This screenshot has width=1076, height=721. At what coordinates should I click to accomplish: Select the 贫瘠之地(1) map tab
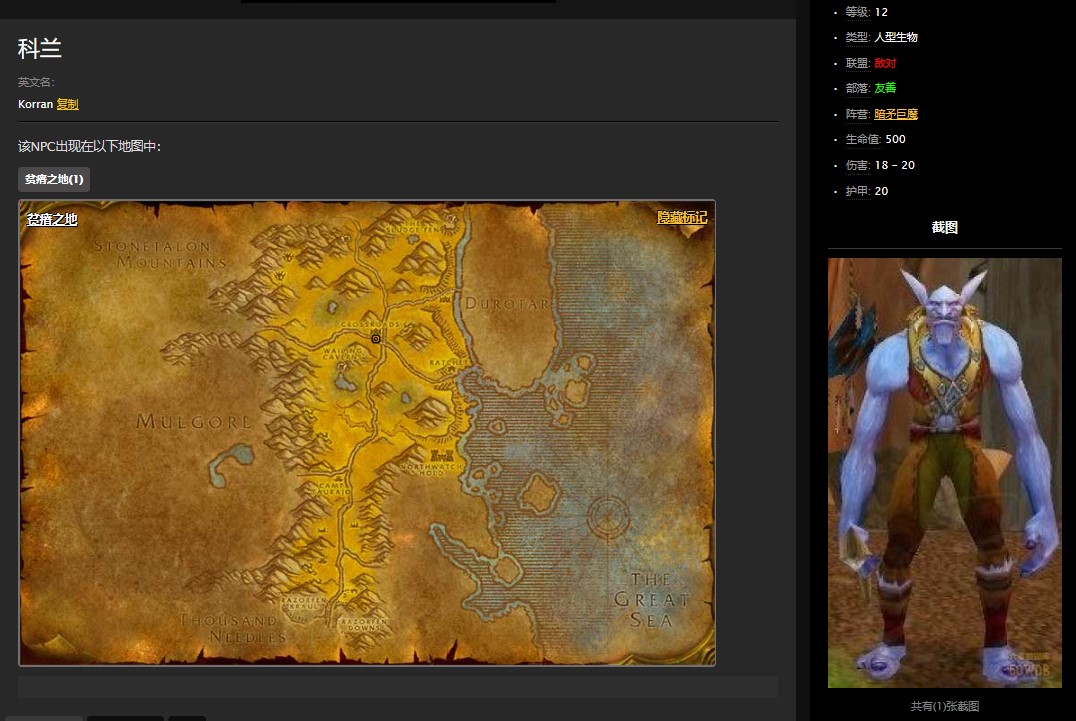(x=54, y=179)
